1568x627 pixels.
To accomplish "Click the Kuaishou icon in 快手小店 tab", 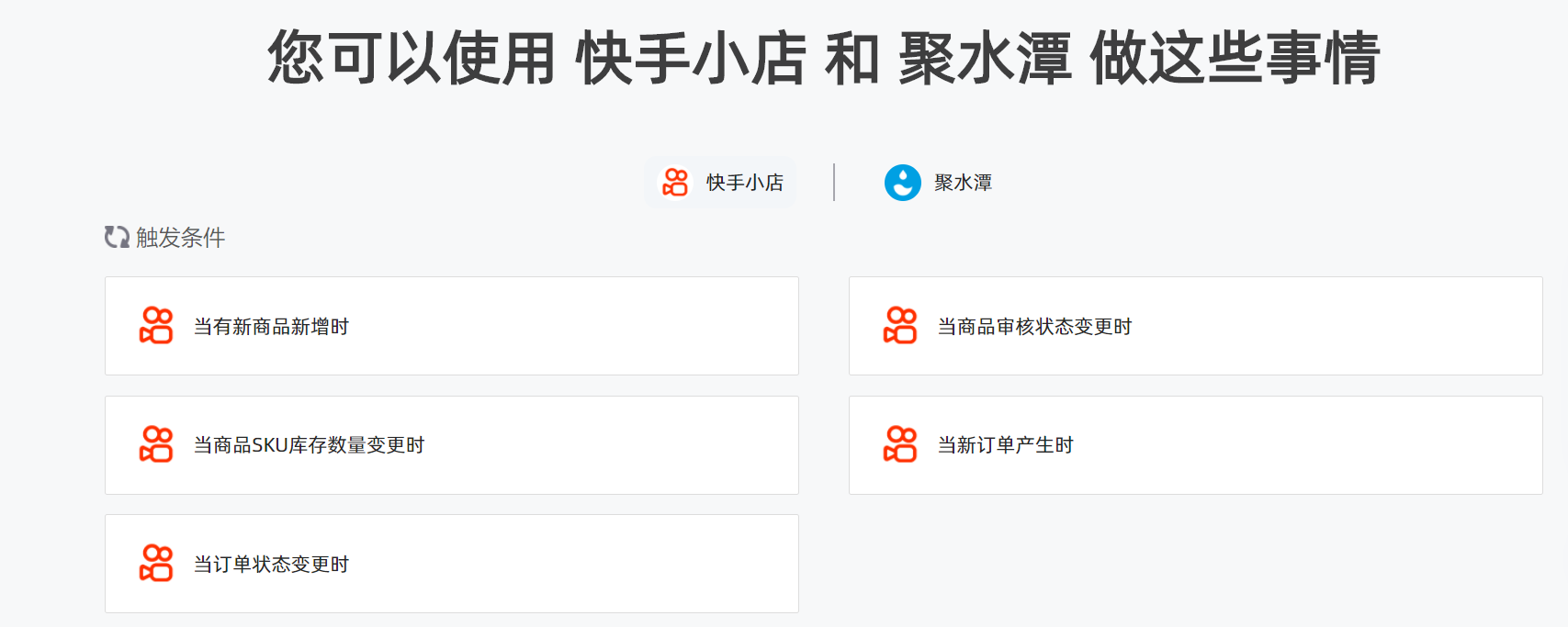I will [675, 182].
